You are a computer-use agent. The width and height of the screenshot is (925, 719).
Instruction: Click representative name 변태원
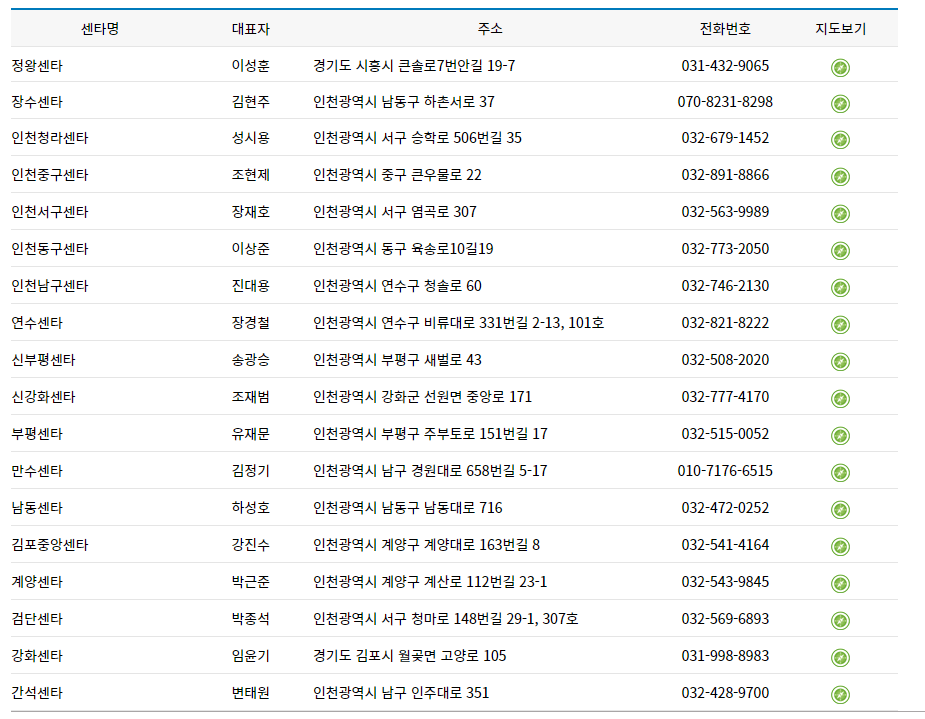click(251, 692)
